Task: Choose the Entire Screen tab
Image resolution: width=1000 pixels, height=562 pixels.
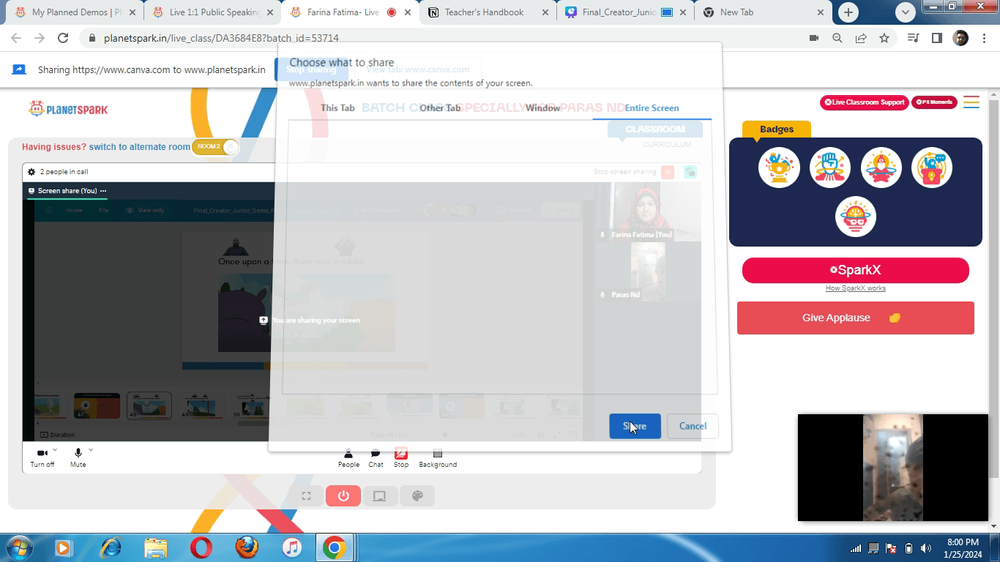Action: [652, 108]
